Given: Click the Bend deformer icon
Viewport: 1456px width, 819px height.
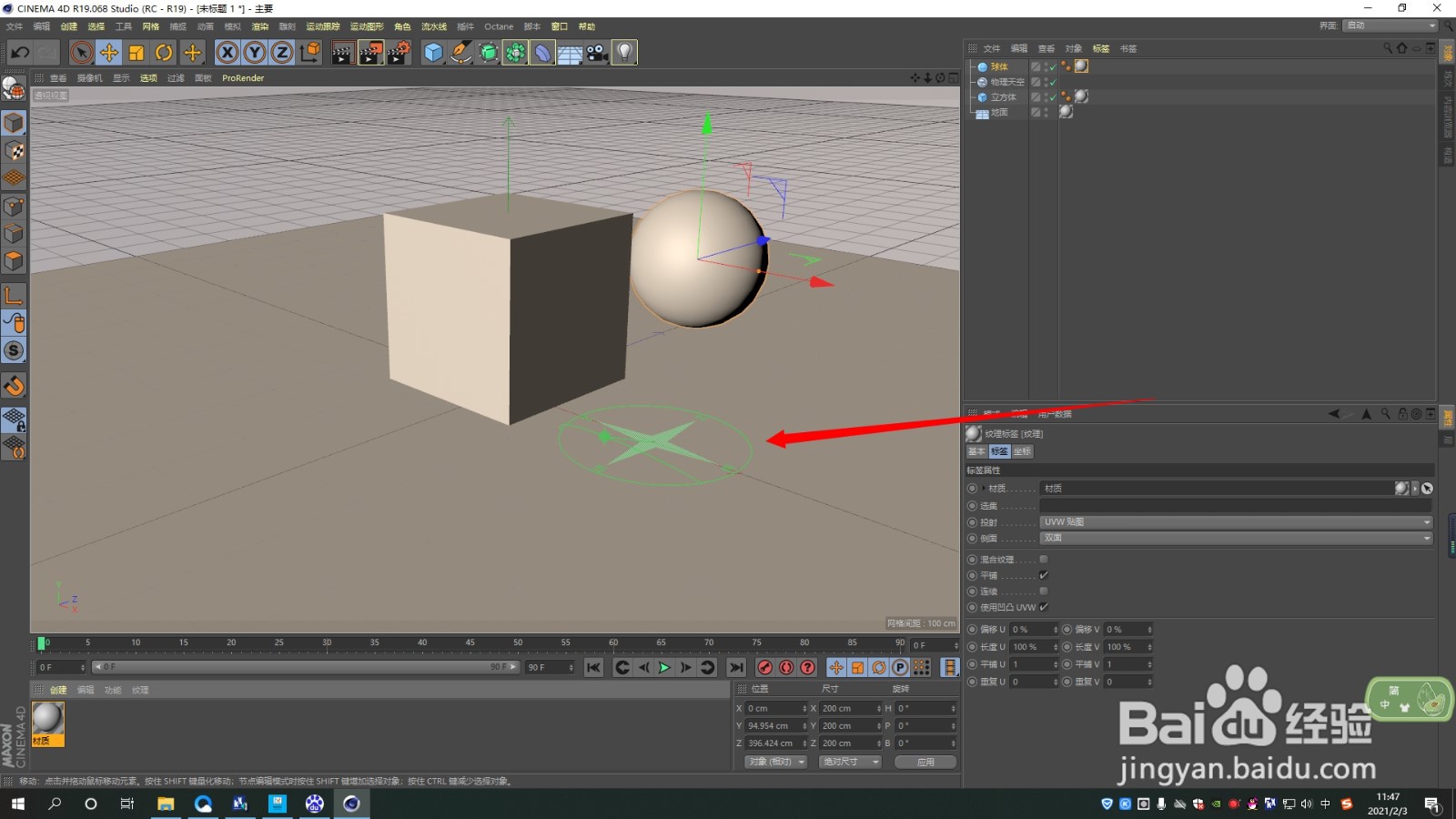Looking at the screenshot, I should click(x=542, y=53).
